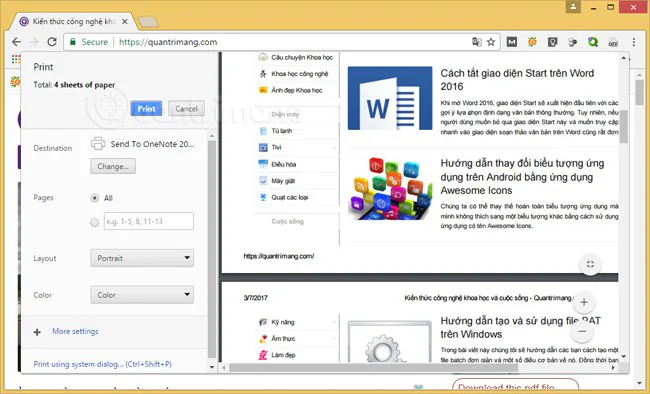Click the orange flower extension icon

coord(532,42)
